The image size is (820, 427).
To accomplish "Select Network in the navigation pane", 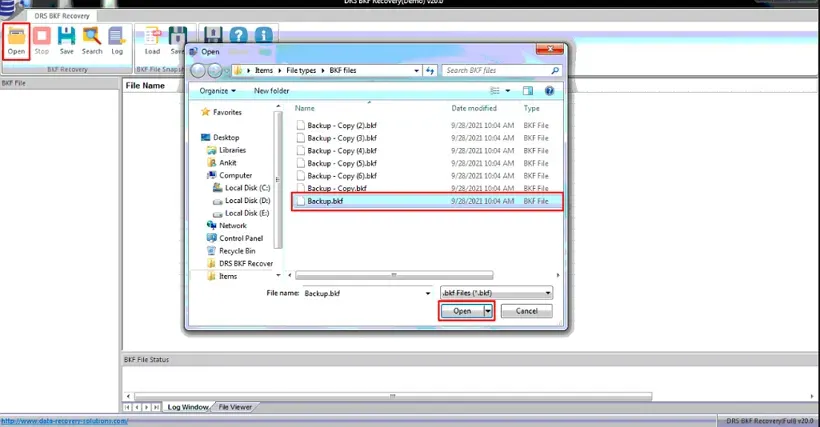I will pos(227,225).
